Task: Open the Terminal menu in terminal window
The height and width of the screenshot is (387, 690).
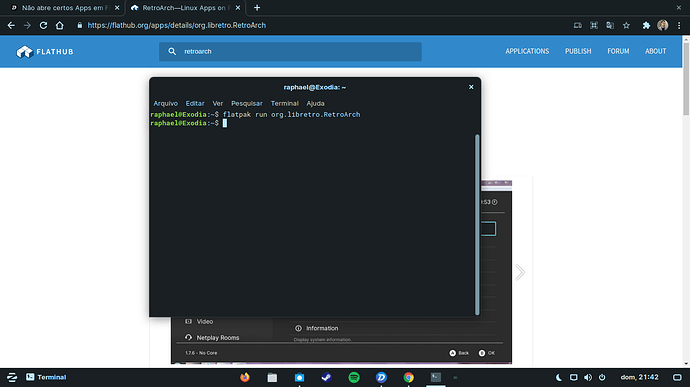Action: tap(285, 103)
